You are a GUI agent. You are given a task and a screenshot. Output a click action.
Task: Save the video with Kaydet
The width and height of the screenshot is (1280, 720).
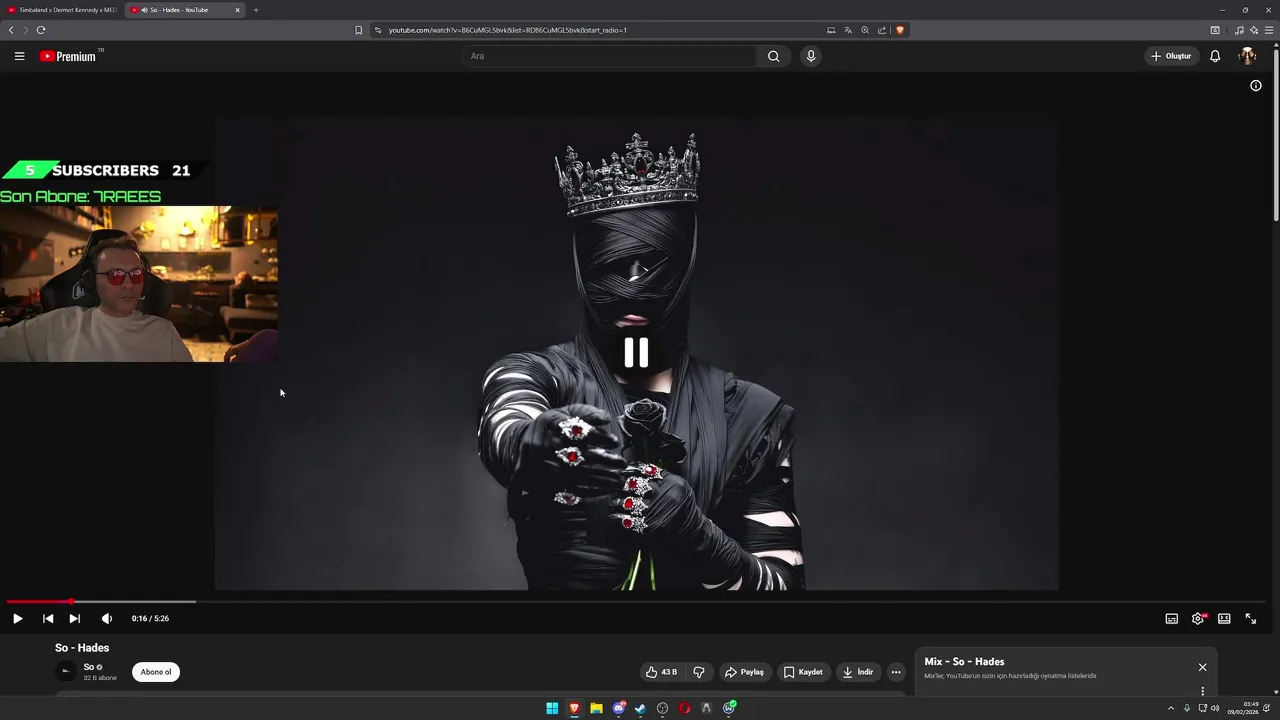803,672
